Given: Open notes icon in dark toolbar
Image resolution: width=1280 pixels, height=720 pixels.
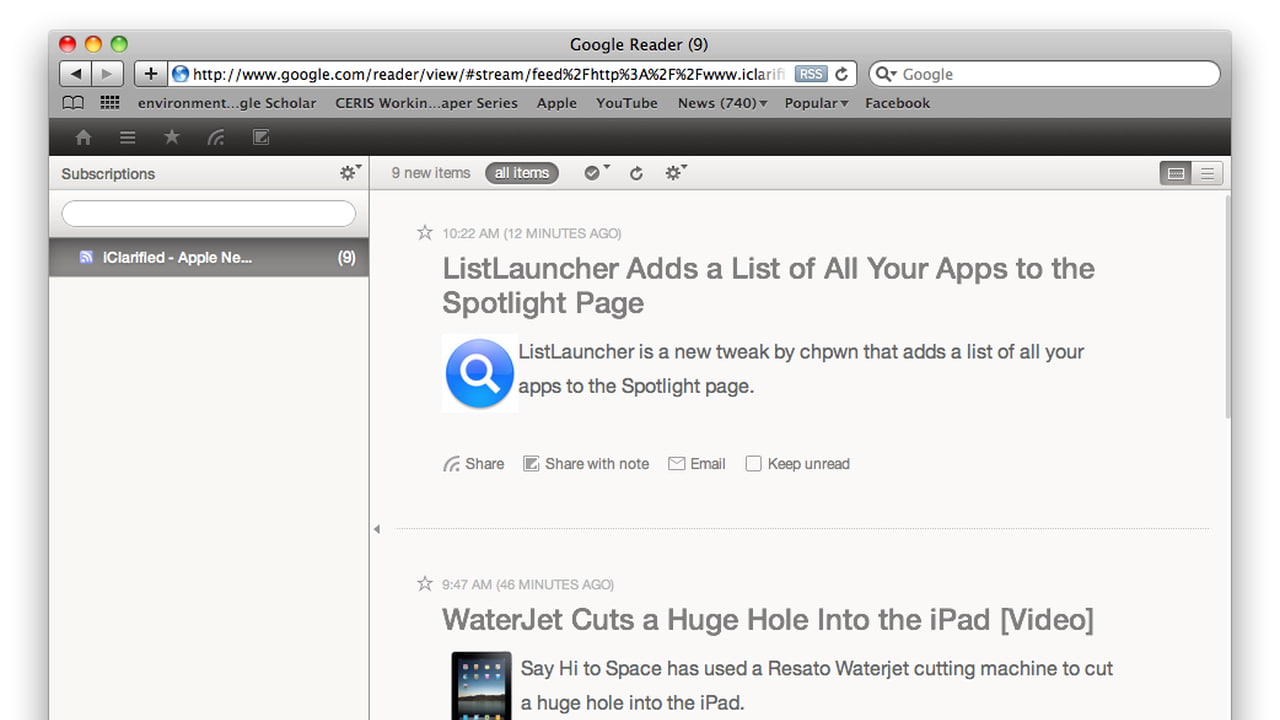Looking at the screenshot, I should [x=261, y=138].
